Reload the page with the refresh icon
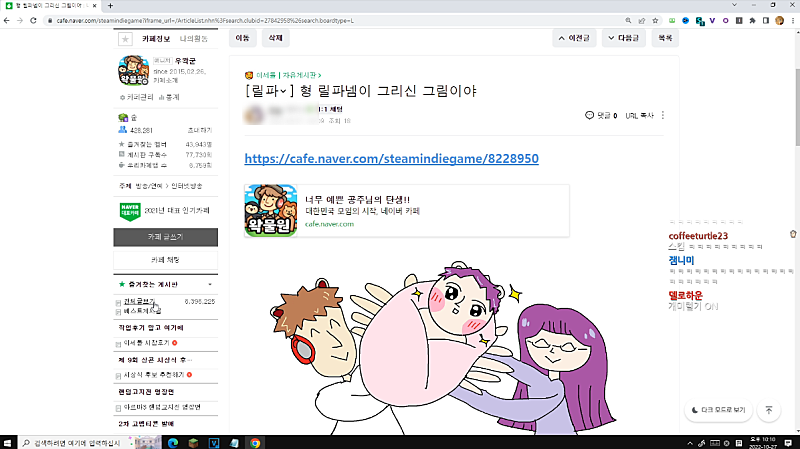 click(33, 20)
